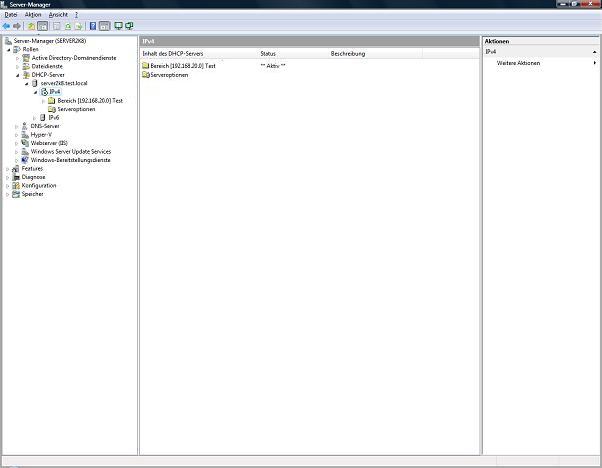Image resolution: width=602 pixels, height=468 pixels.
Task: Toggle the console tree pane toolbar icon
Action: pos(43,26)
